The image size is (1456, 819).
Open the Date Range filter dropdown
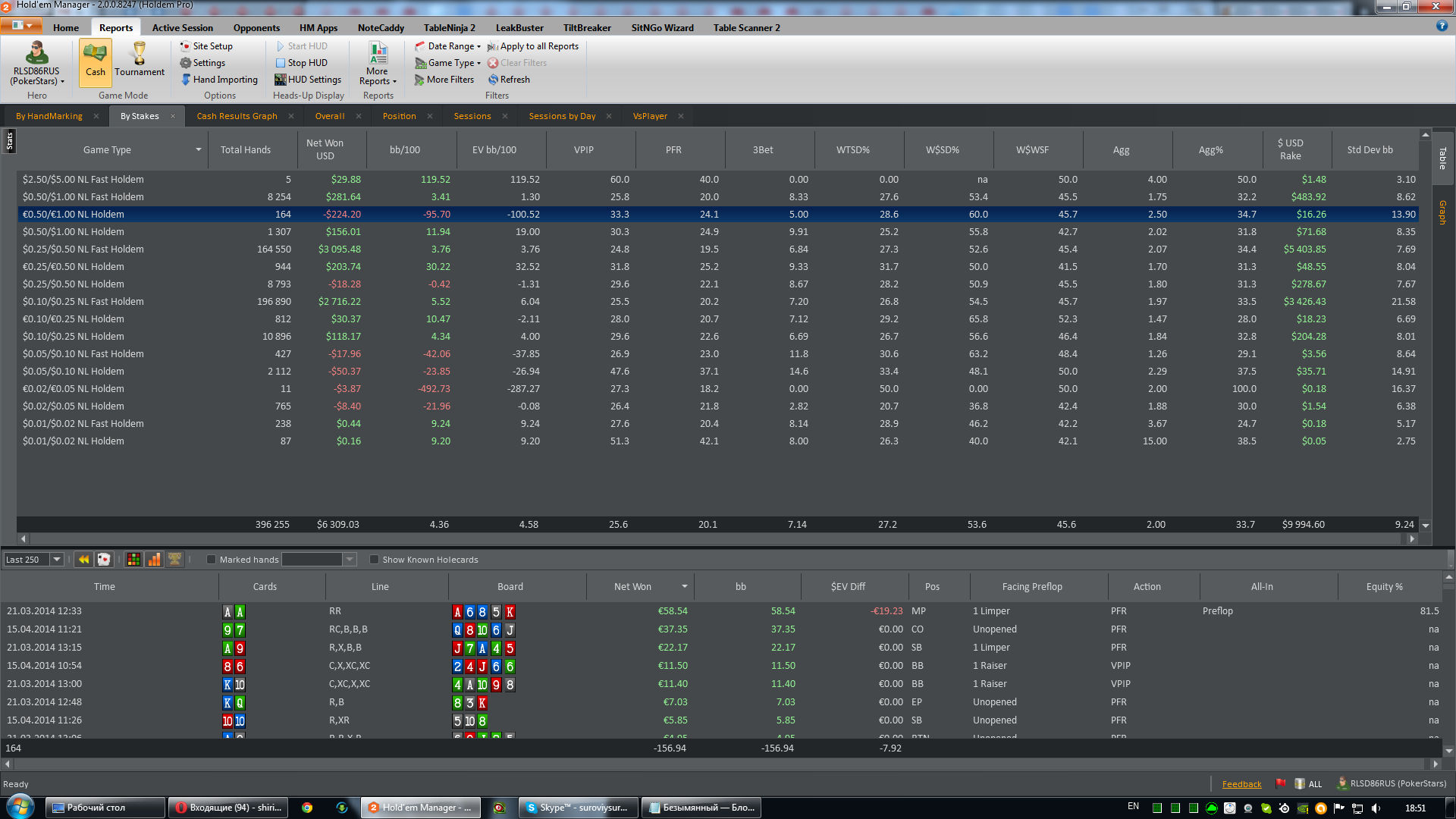[449, 46]
